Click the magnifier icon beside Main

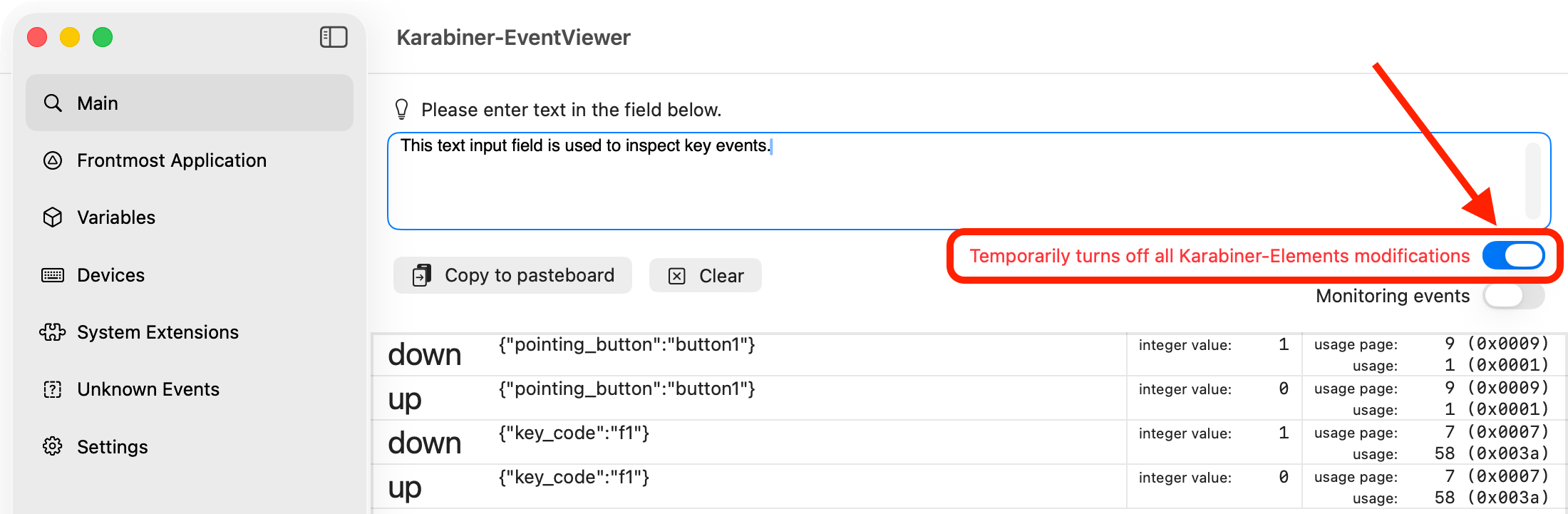click(53, 103)
